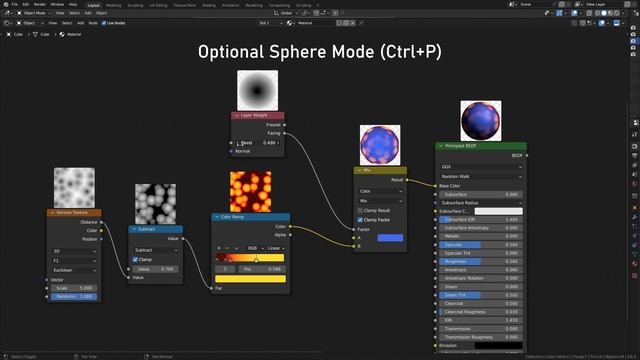Click the Subsurface Color white swatch
The image size is (640, 360).
[498, 211]
